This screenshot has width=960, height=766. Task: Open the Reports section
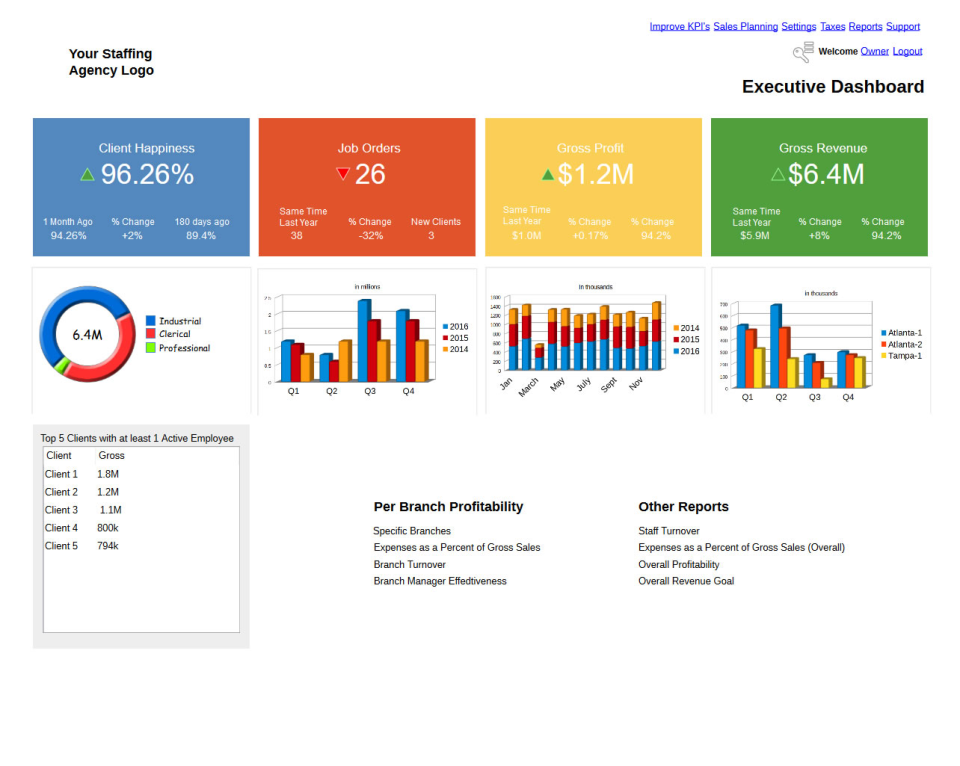pos(865,26)
